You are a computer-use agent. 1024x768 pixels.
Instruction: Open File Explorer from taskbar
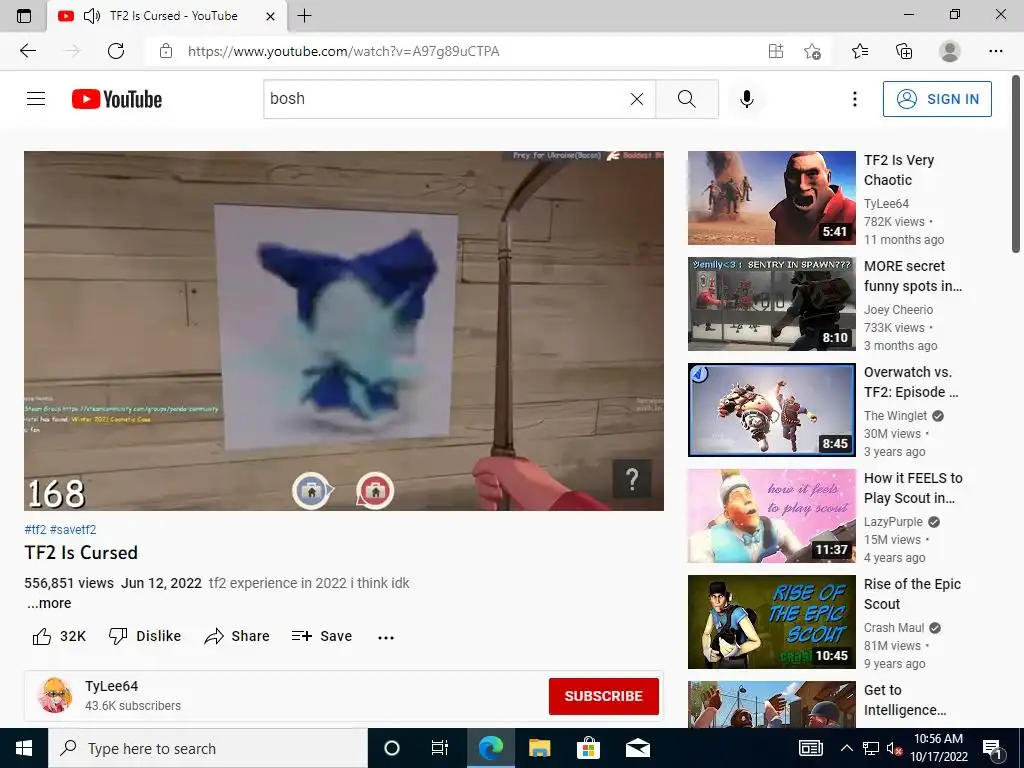pyautogui.click(x=539, y=748)
